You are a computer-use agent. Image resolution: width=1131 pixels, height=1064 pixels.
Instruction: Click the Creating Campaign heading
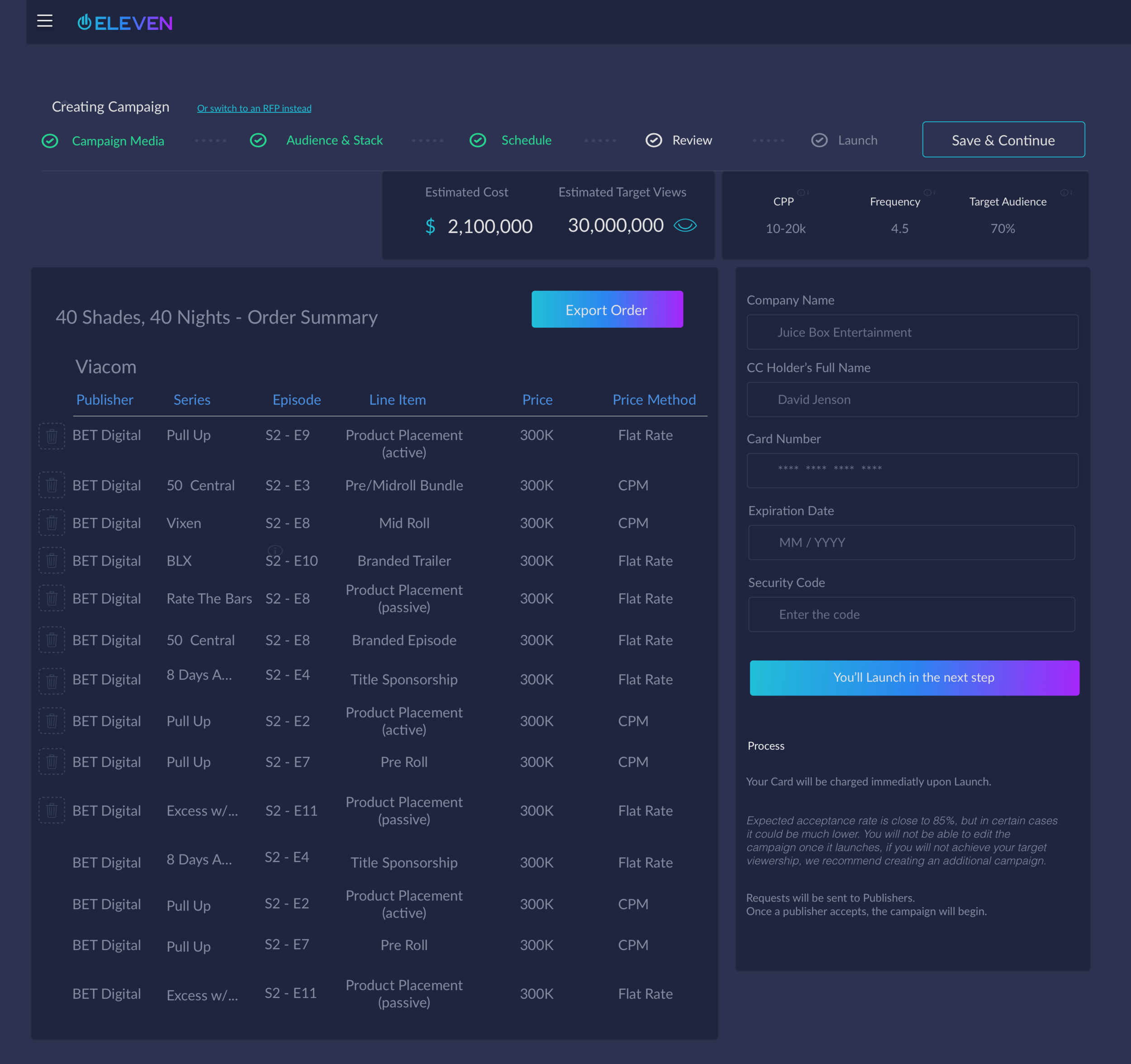[110, 106]
